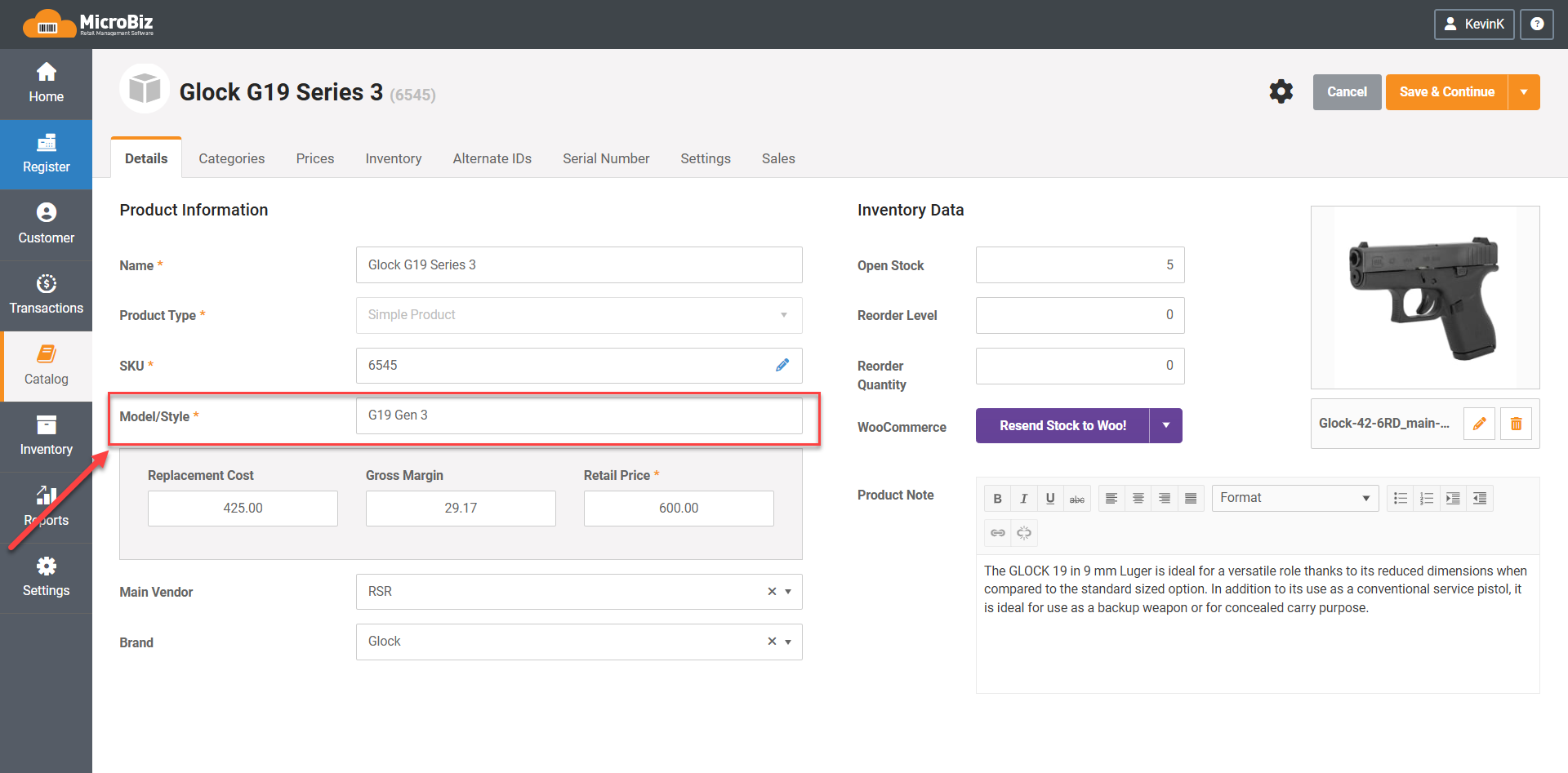Insert a link in the product note
1568x773 pixels.
[997, 533]
